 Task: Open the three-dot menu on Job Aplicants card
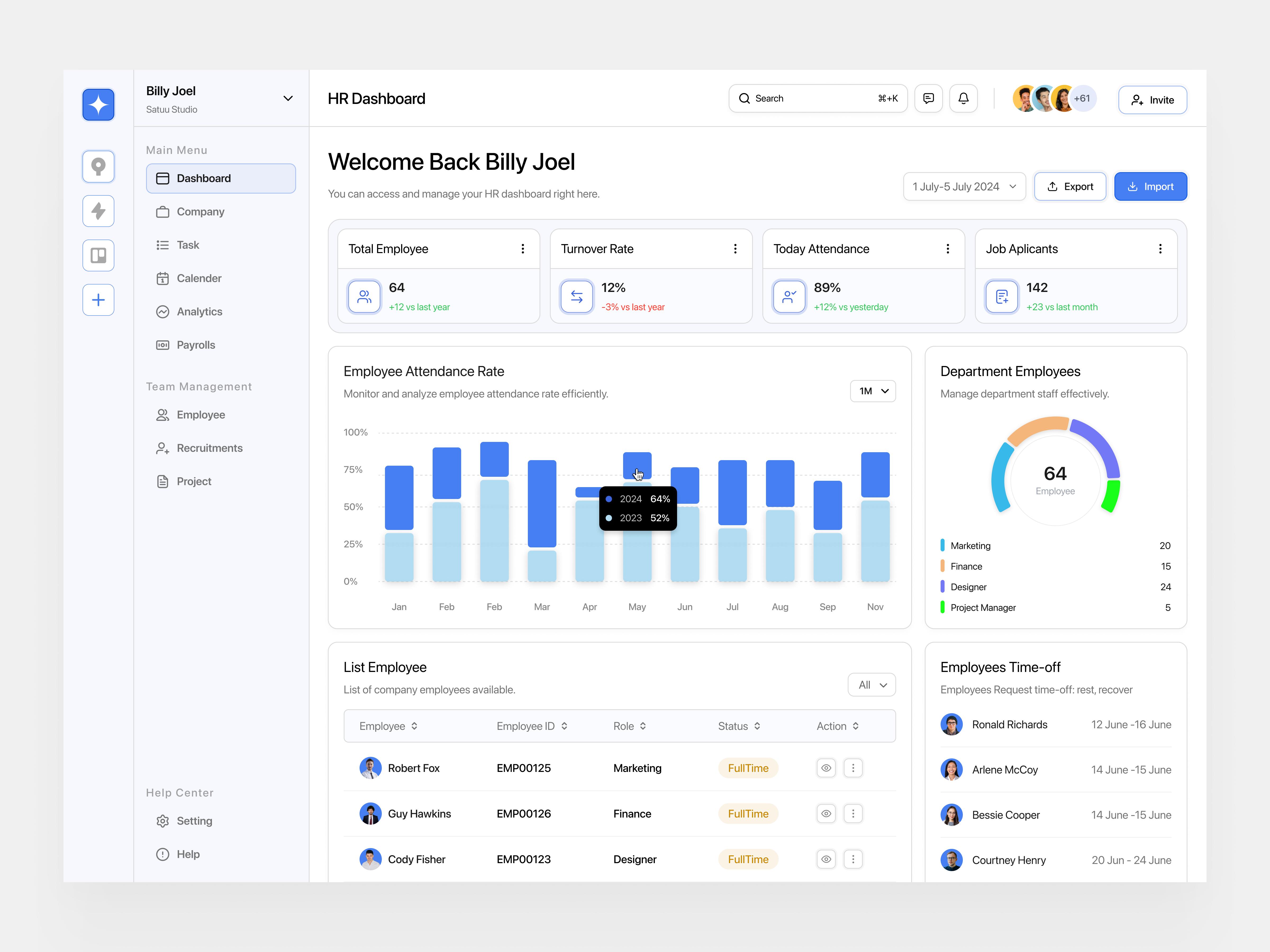pos(1160,249)
